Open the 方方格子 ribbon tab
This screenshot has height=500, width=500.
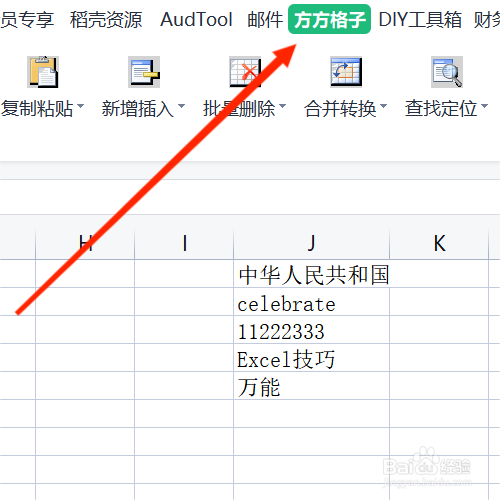click(x=329, y=19)
